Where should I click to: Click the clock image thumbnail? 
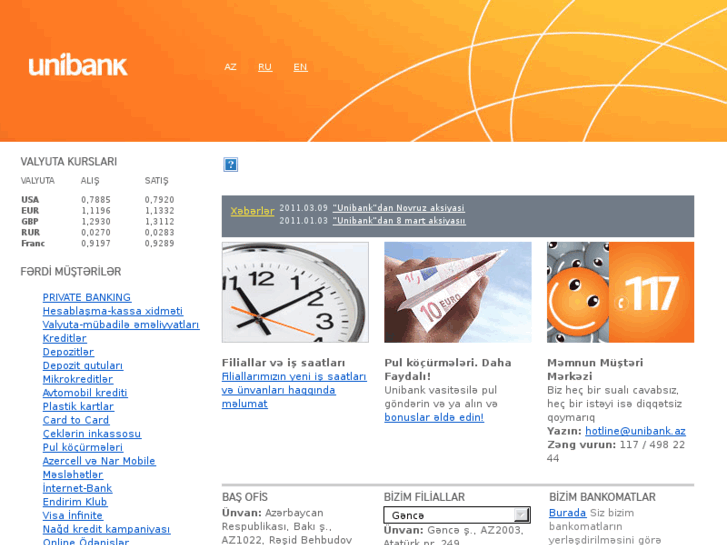coord(295,292)
